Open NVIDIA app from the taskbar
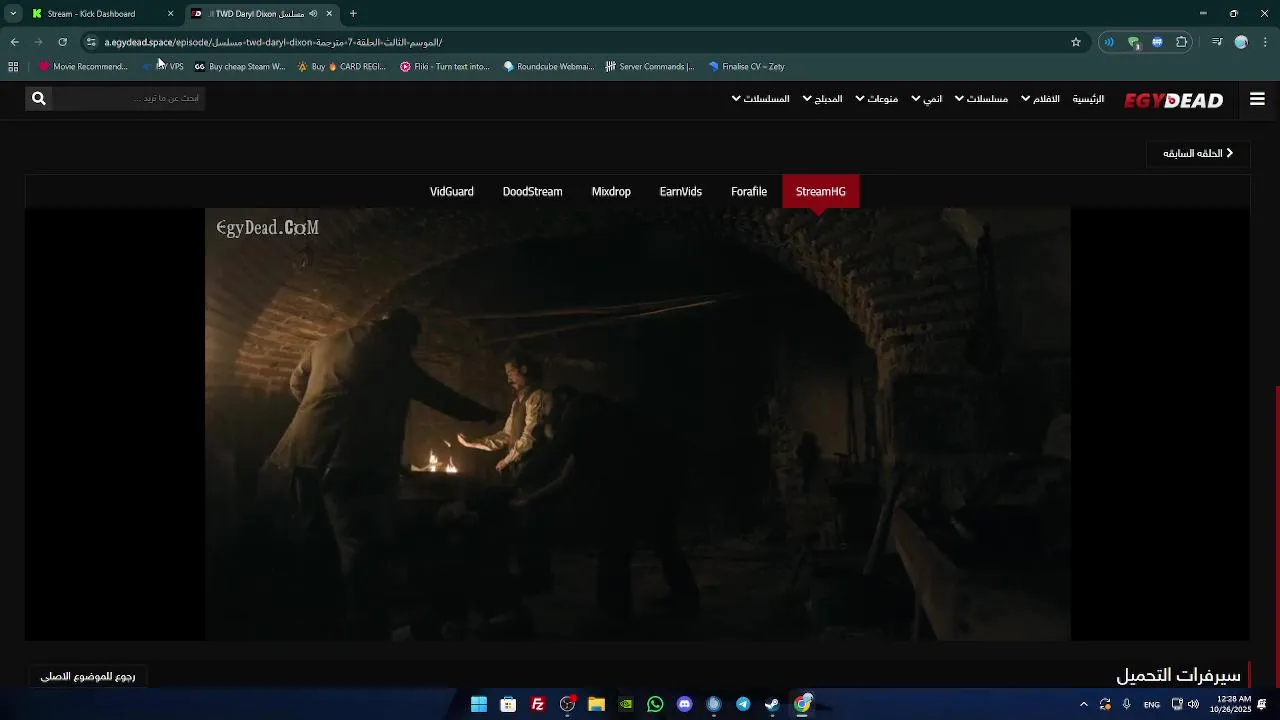The height and width of the screenshot is (720, 1280). (x=626, y=704)
